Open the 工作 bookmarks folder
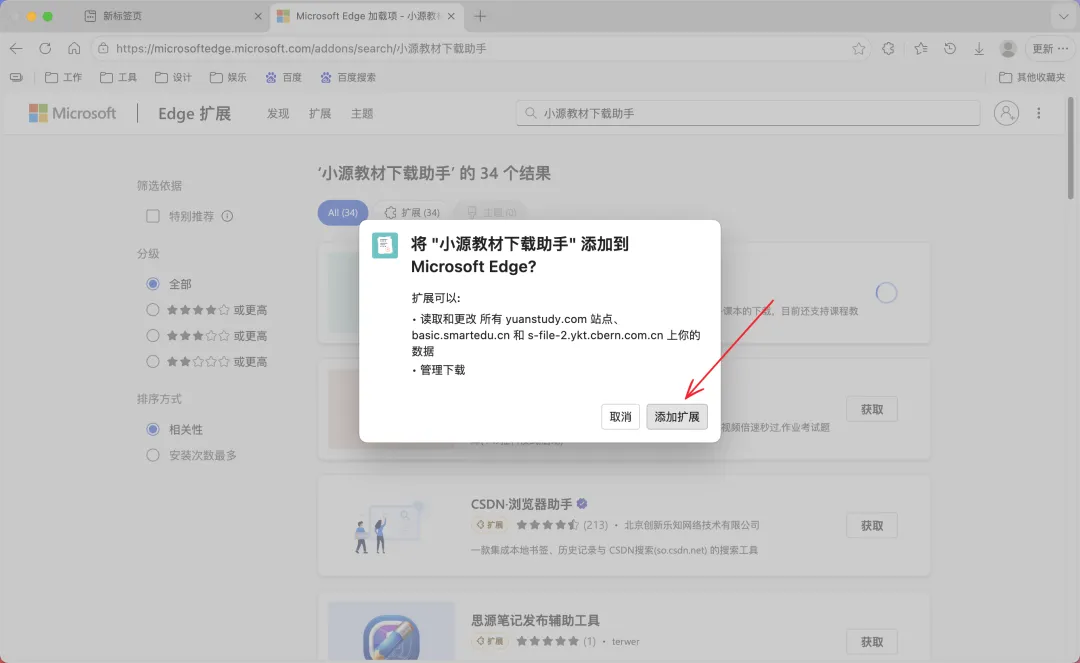Image resolution: width=1080 pixels, height=663 pixels. point(63,77)
